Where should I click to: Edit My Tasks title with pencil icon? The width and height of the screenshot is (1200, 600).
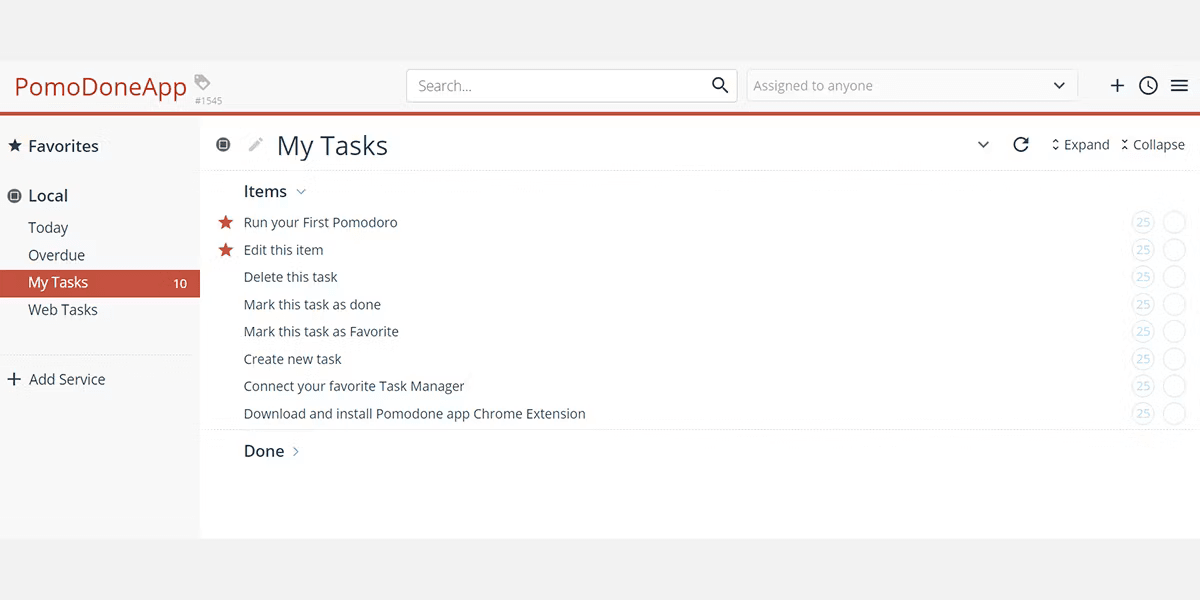point(256,145)
